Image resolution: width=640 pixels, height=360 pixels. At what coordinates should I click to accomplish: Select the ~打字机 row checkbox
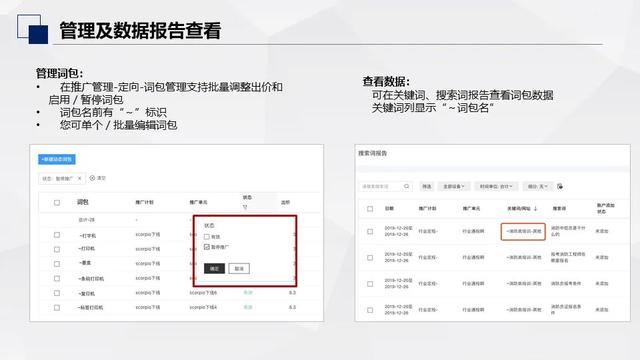point(57,235)
